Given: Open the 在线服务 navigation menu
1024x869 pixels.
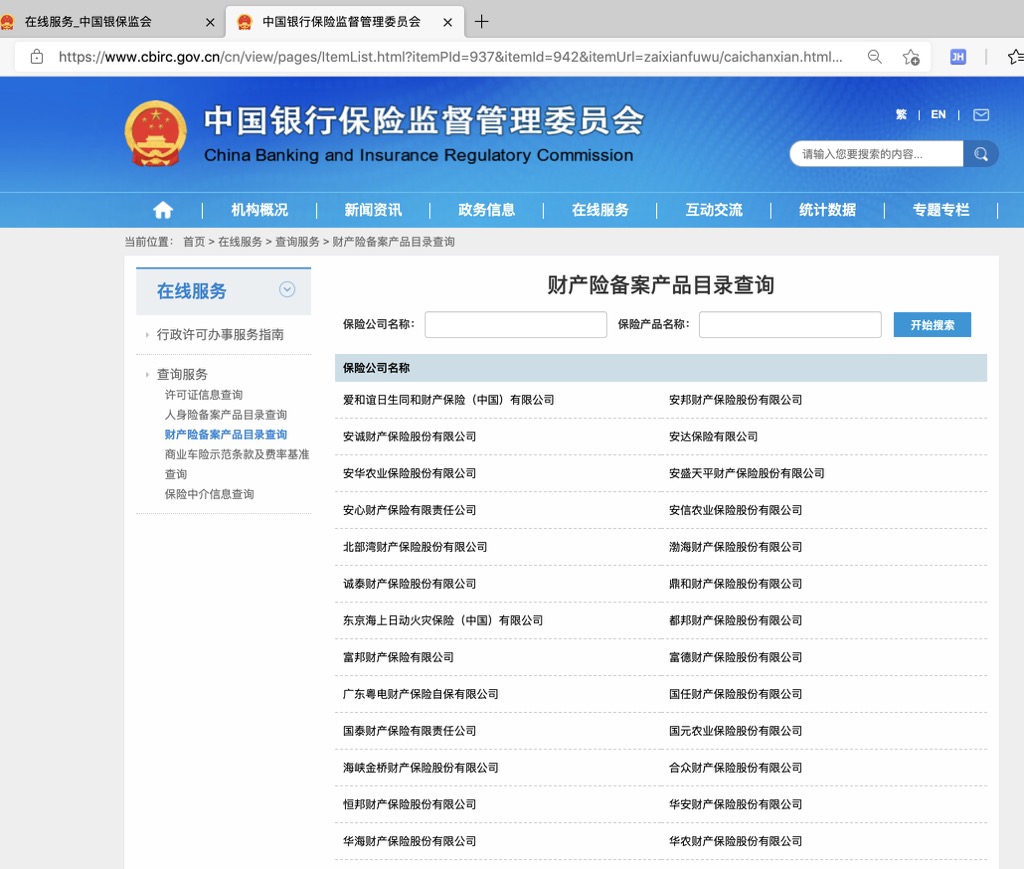Looking at the screenshot, I should click(x=600, y=210).
